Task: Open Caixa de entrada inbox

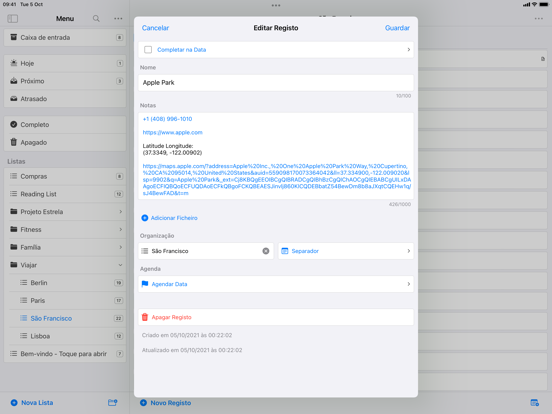Action: (65, 37)
